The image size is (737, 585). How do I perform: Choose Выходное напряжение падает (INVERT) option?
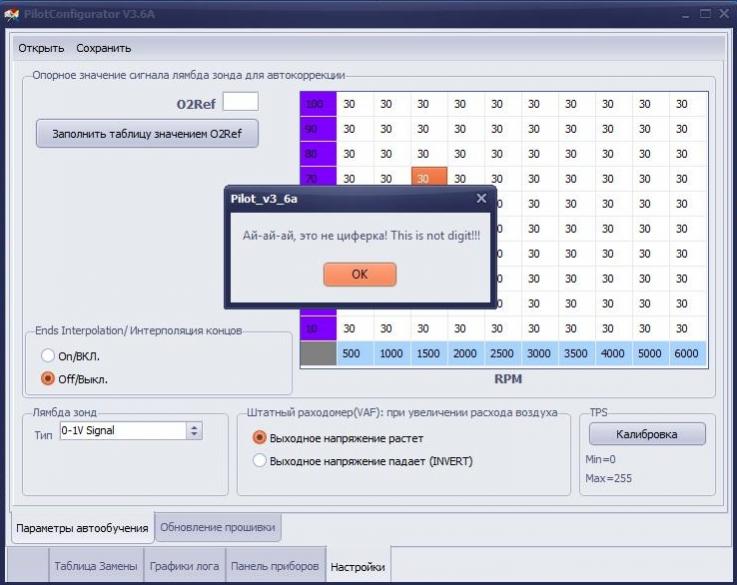[x=259, y=461]
